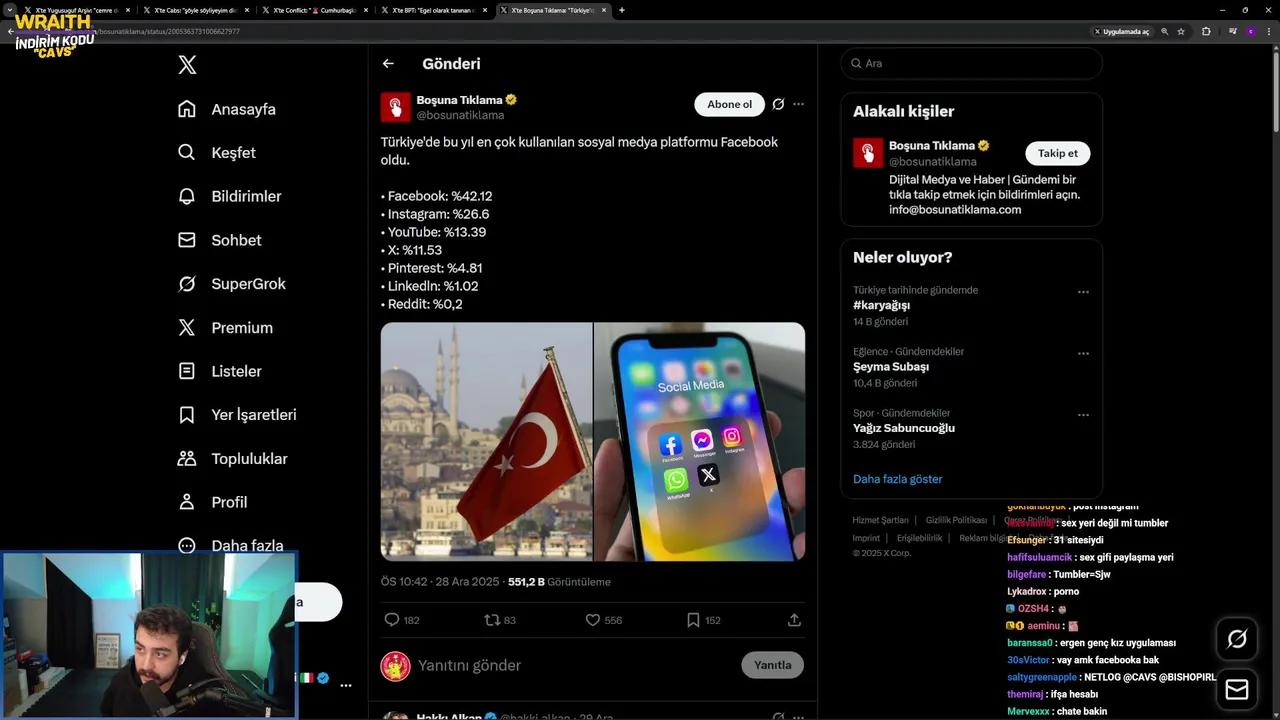Click the Yanıtla button
This screenshot has height=720, width=1280.
click(772, 665)
